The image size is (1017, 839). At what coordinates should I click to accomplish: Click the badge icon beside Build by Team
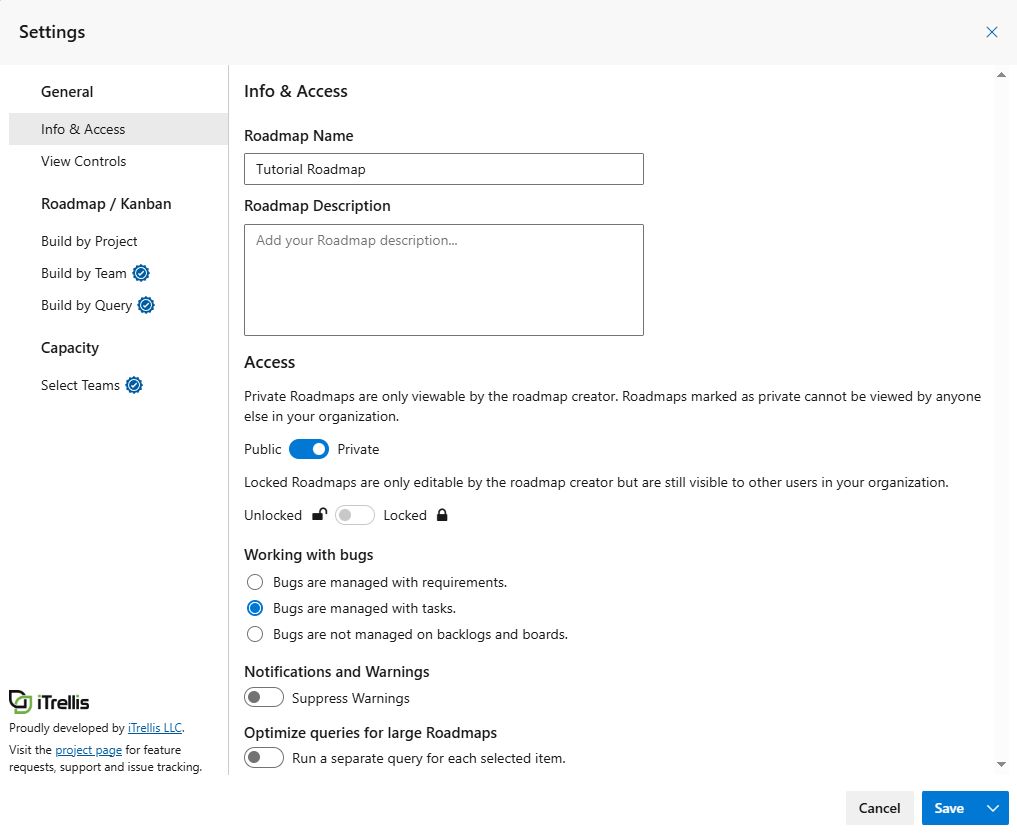click(140, 272)
